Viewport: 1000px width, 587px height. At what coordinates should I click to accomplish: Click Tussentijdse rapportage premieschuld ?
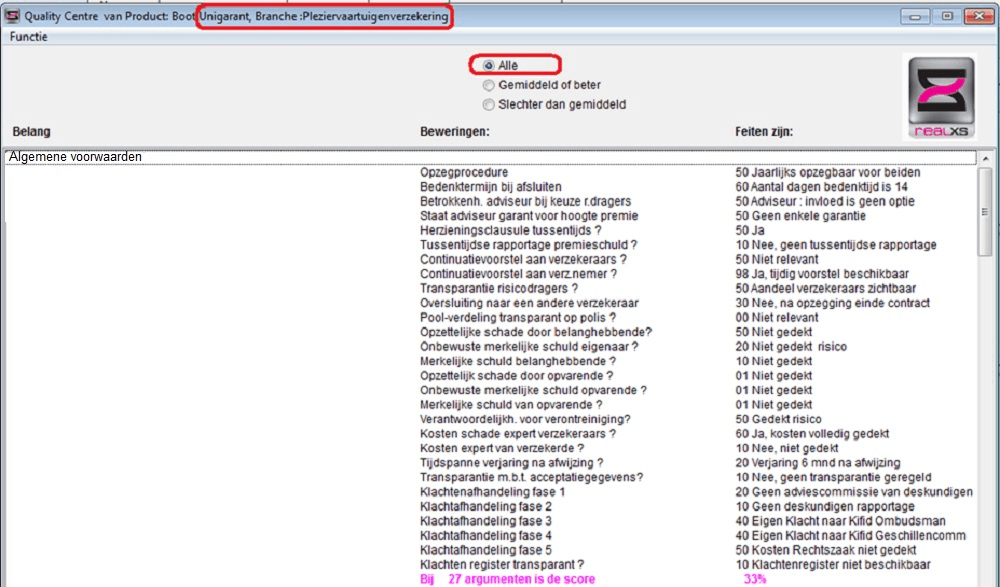(528, 245)
